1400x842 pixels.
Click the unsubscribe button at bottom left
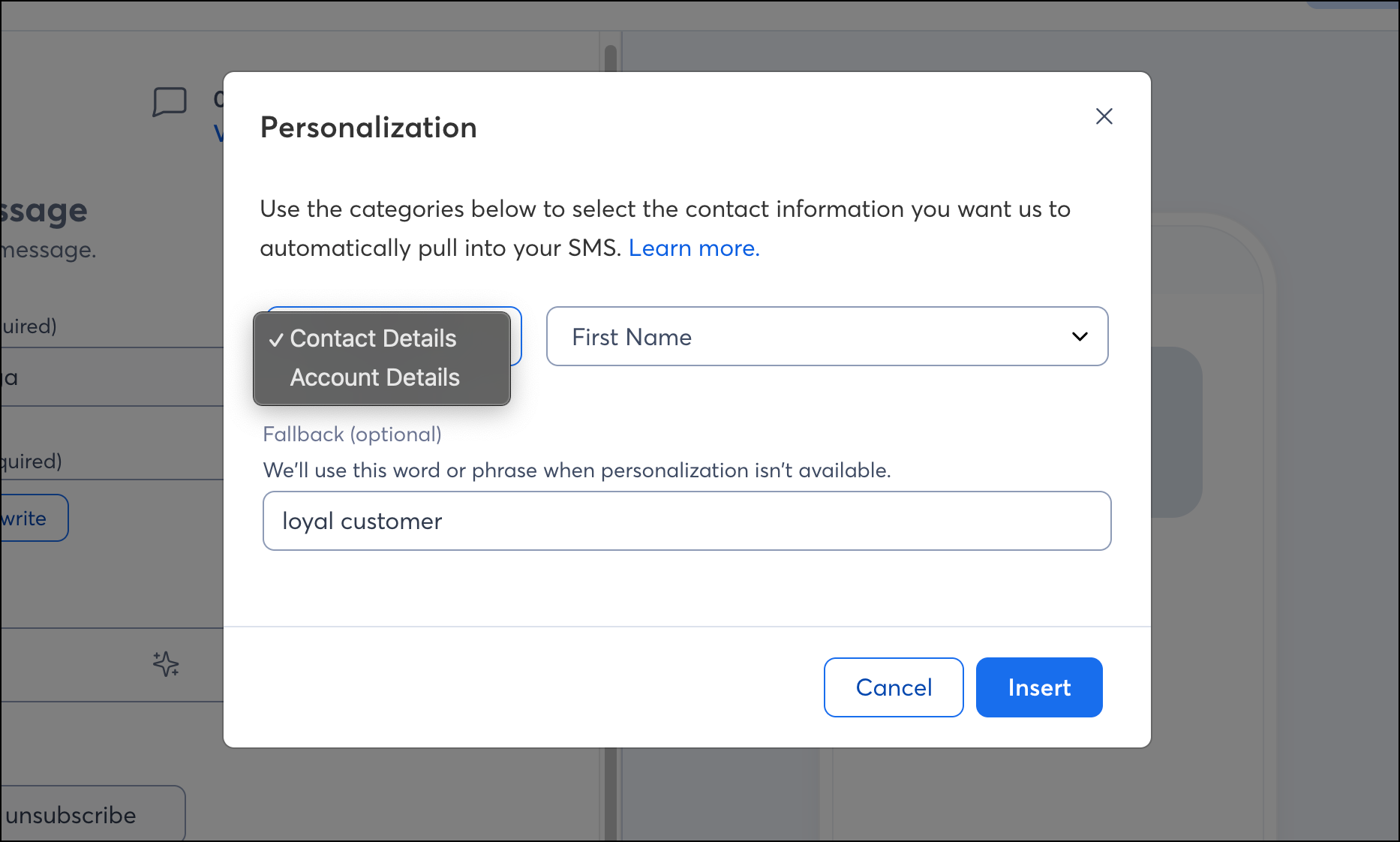(x=83, y=815)
